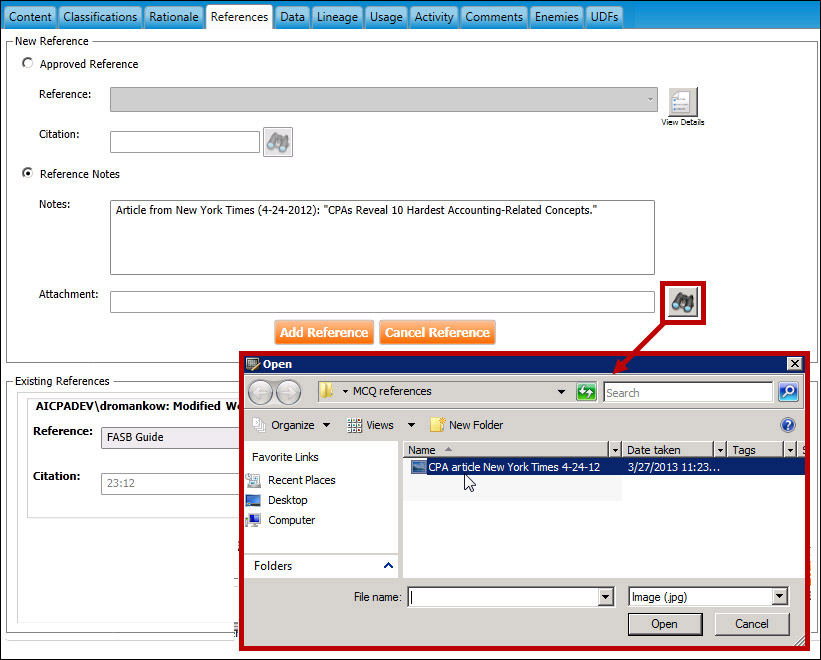Click the Cancel Reference button

437,333
